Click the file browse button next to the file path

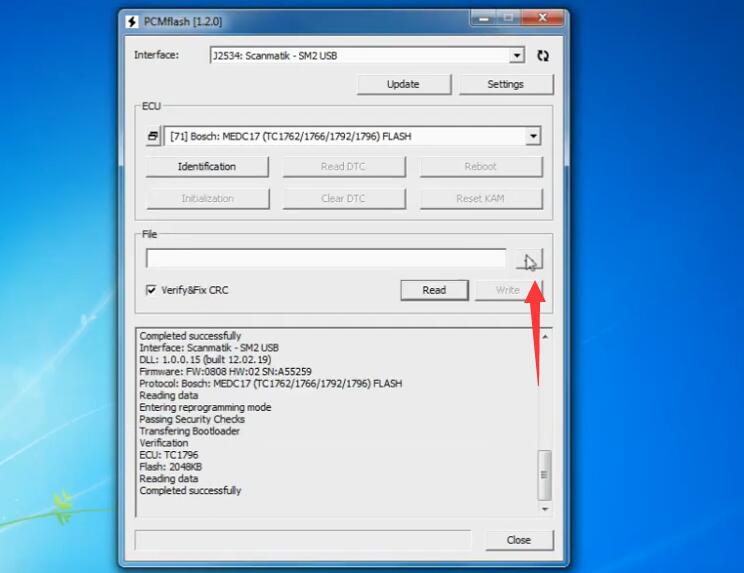click(x=529, y=260)
